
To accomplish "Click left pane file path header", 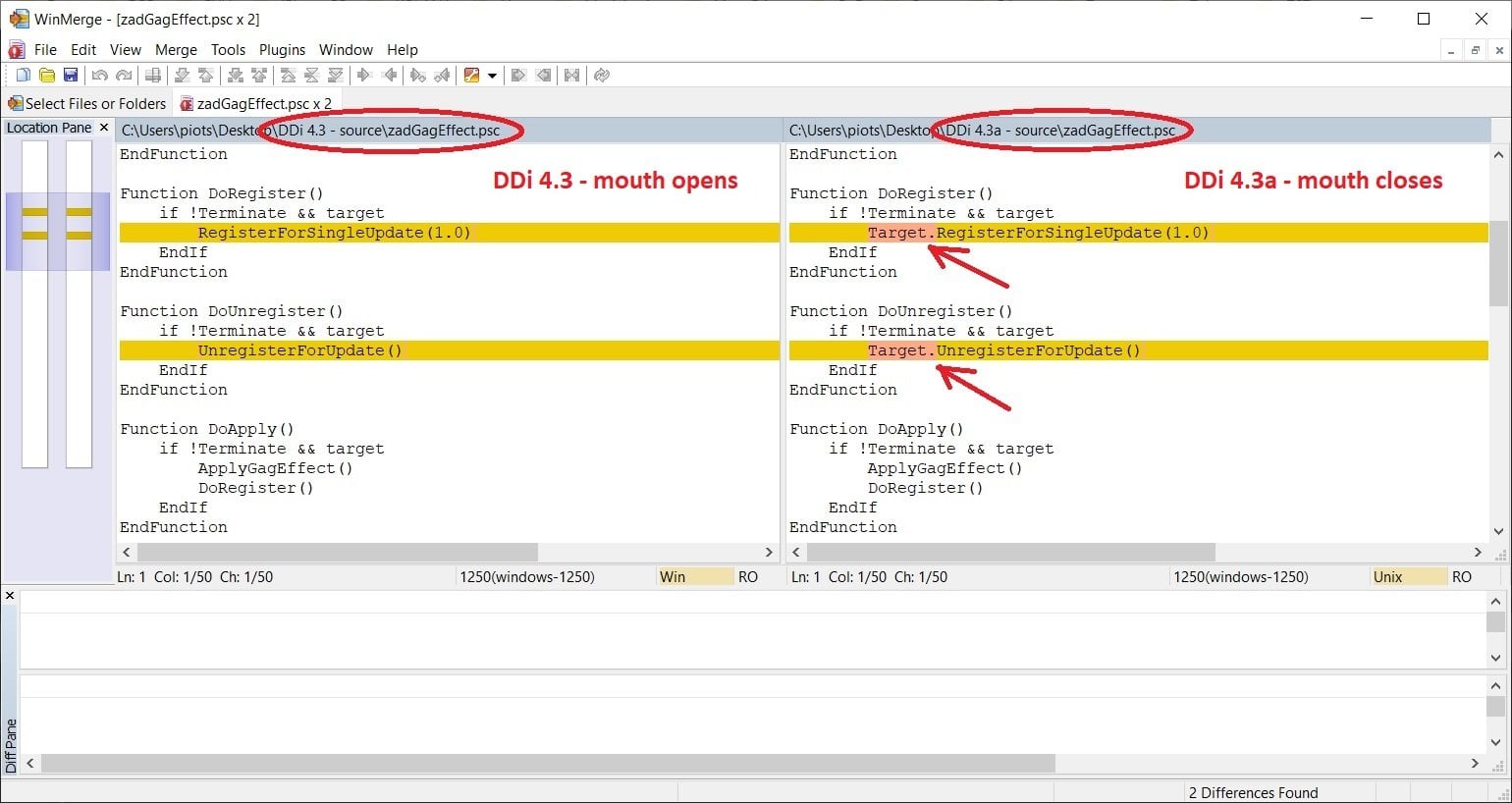I will [x=449, y=130].
